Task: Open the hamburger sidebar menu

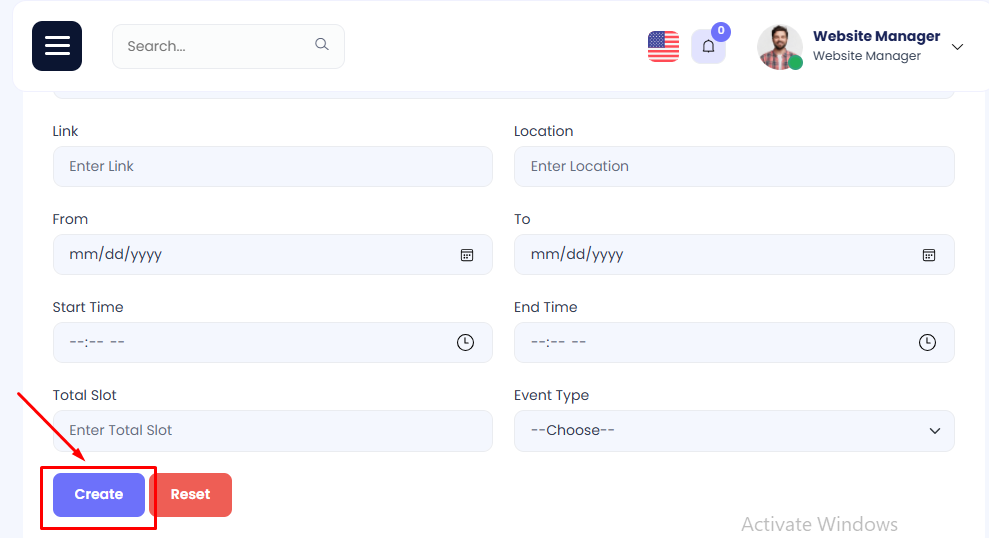Action: point(57,46)
